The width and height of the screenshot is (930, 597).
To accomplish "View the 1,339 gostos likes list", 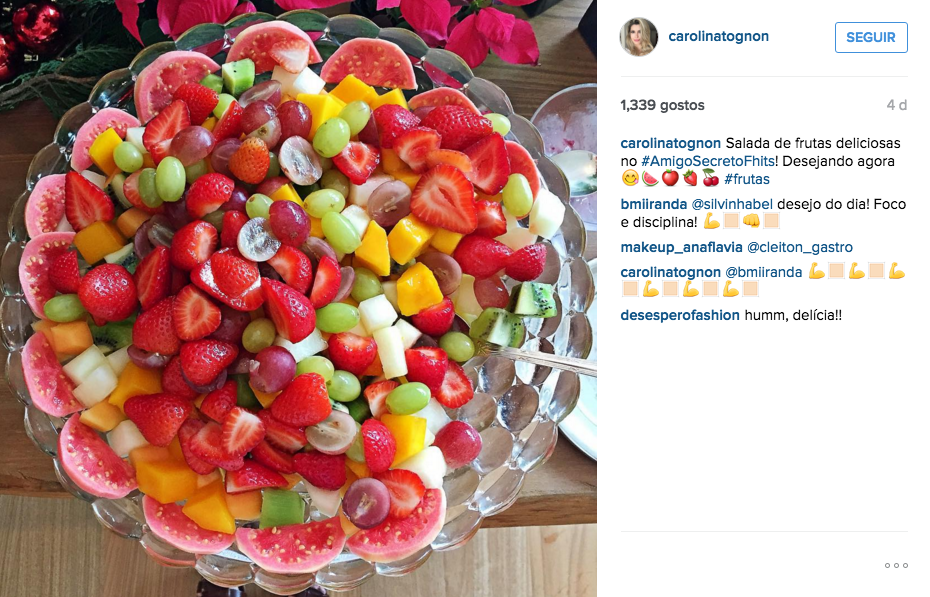I will click(x=663, y=105).
